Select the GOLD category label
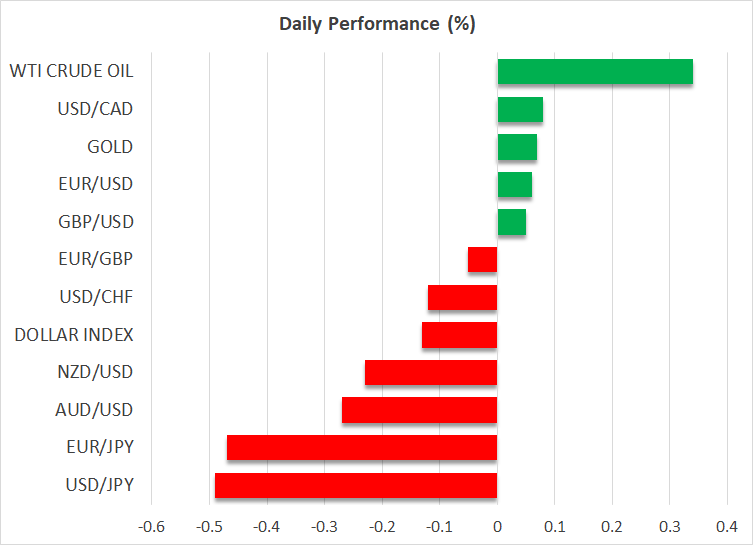The height and width of the screenshot is (545, 753). 110,147
